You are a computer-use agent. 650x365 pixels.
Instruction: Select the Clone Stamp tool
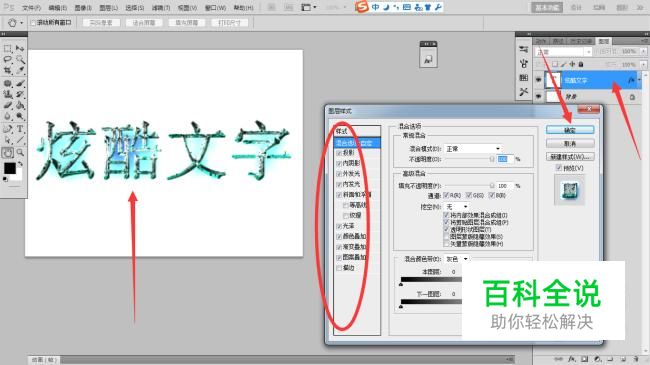tap(7, 94)
